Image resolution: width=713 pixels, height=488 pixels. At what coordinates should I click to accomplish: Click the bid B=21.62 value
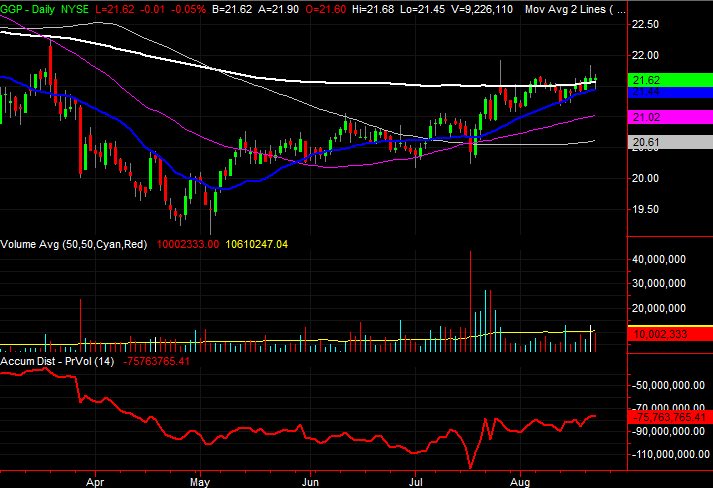click(x=232, y=9)
